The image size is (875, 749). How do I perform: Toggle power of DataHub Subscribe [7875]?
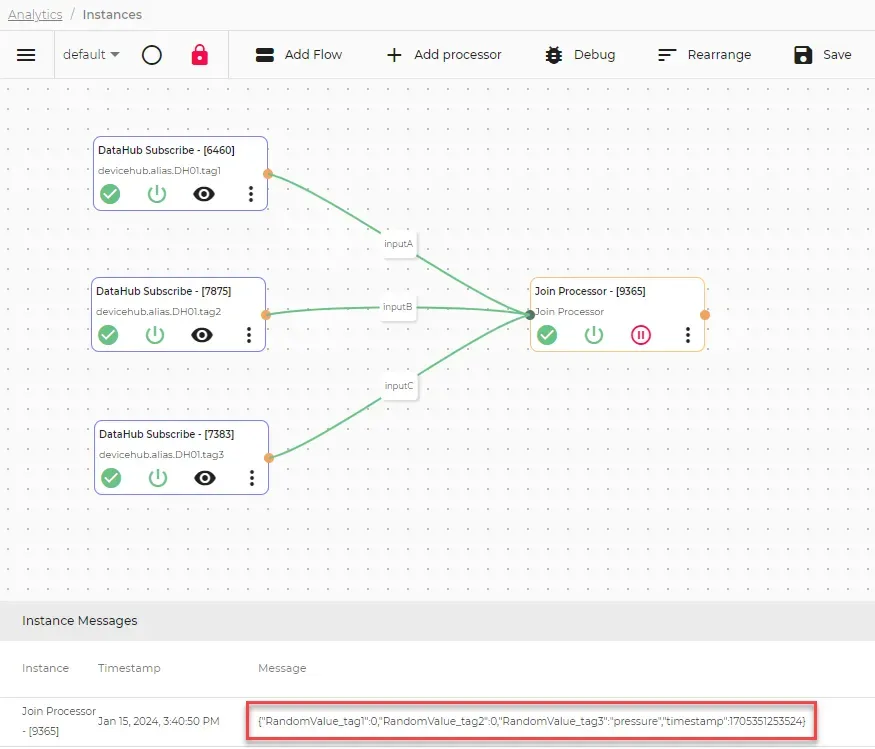coord(155,335)
